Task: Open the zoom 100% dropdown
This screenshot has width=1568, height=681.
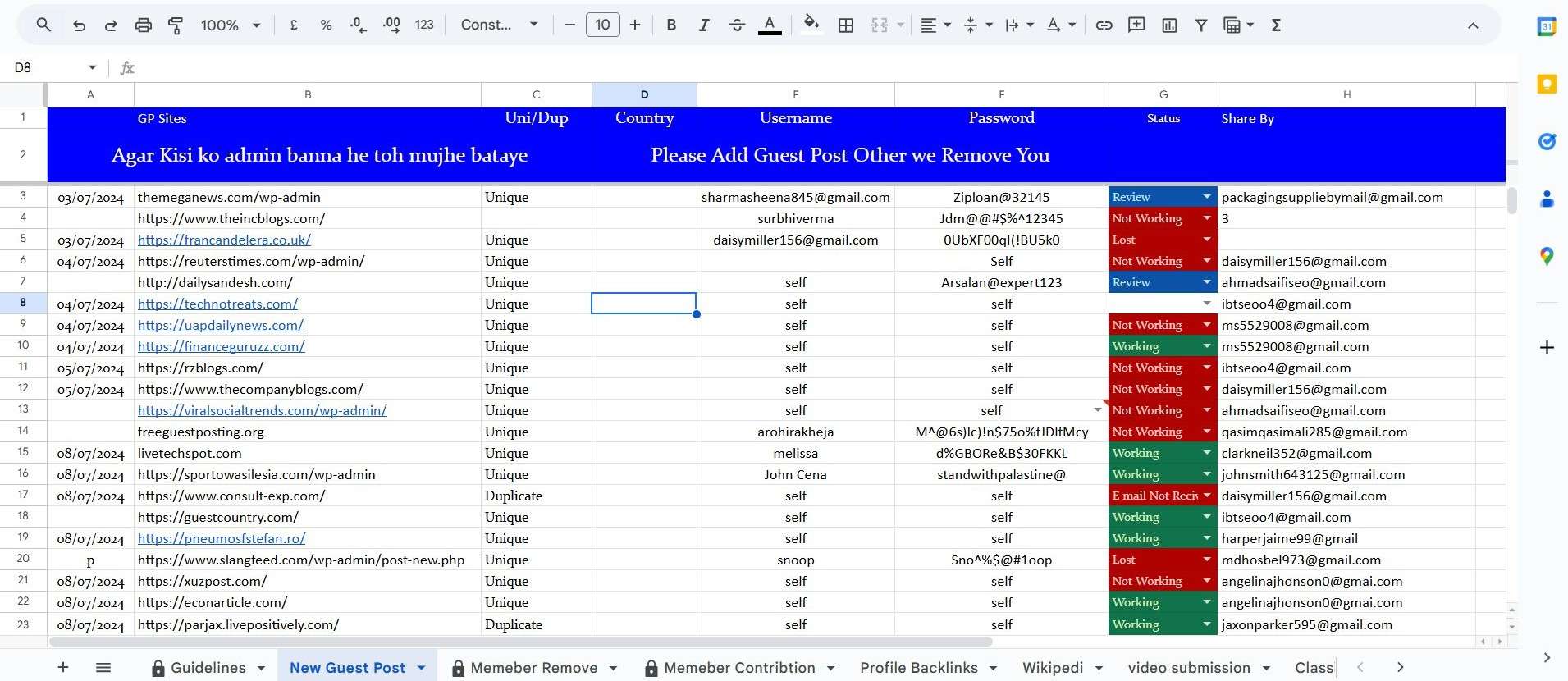Action: coord(231,25)
